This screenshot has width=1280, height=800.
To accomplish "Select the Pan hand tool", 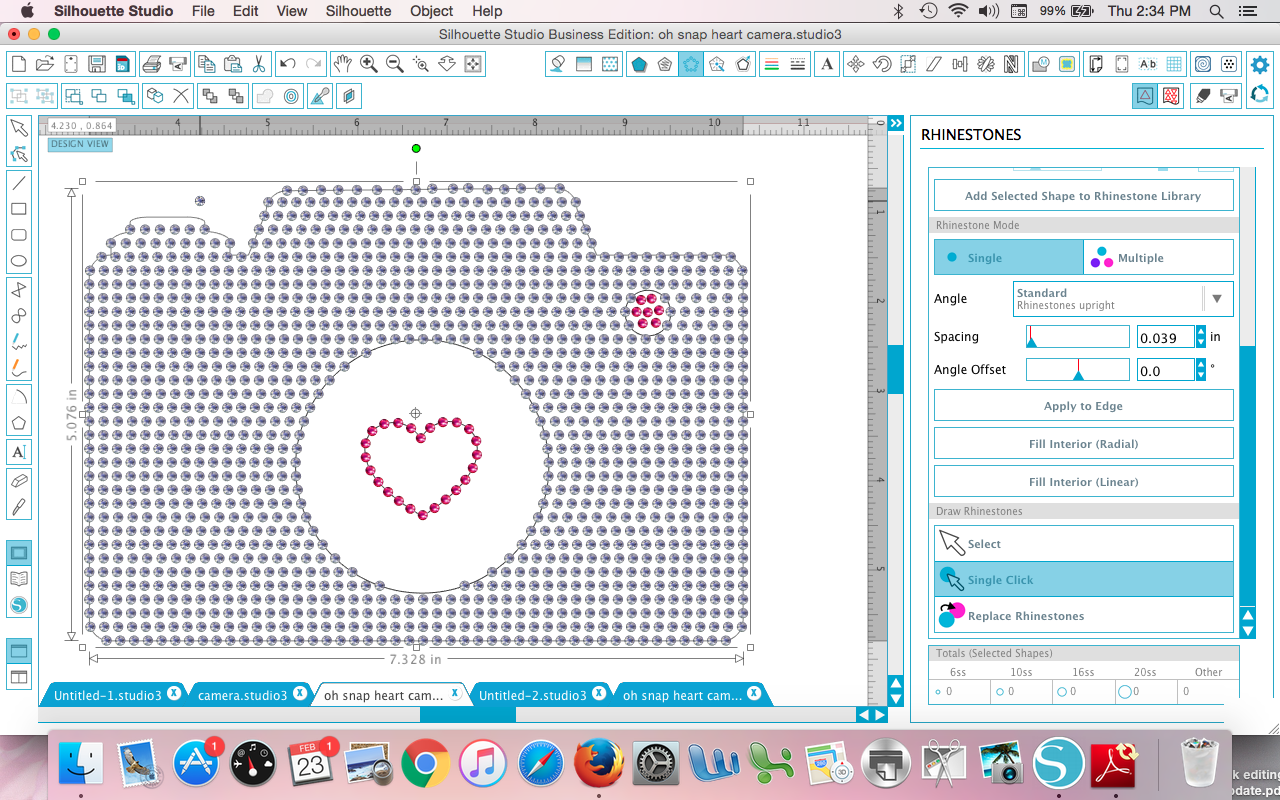I will 342,65.
